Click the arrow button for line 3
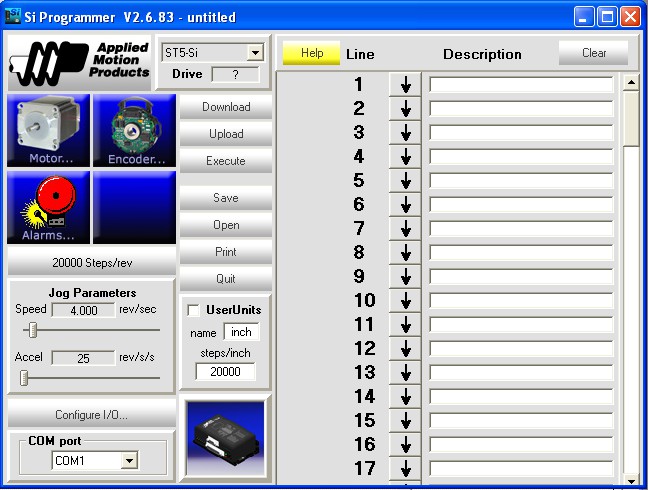The image size is (648, 490). (405, 133)
